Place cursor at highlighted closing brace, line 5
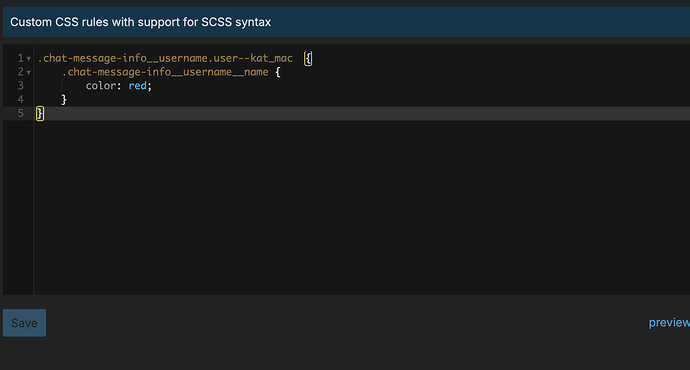 click(40, 114)
